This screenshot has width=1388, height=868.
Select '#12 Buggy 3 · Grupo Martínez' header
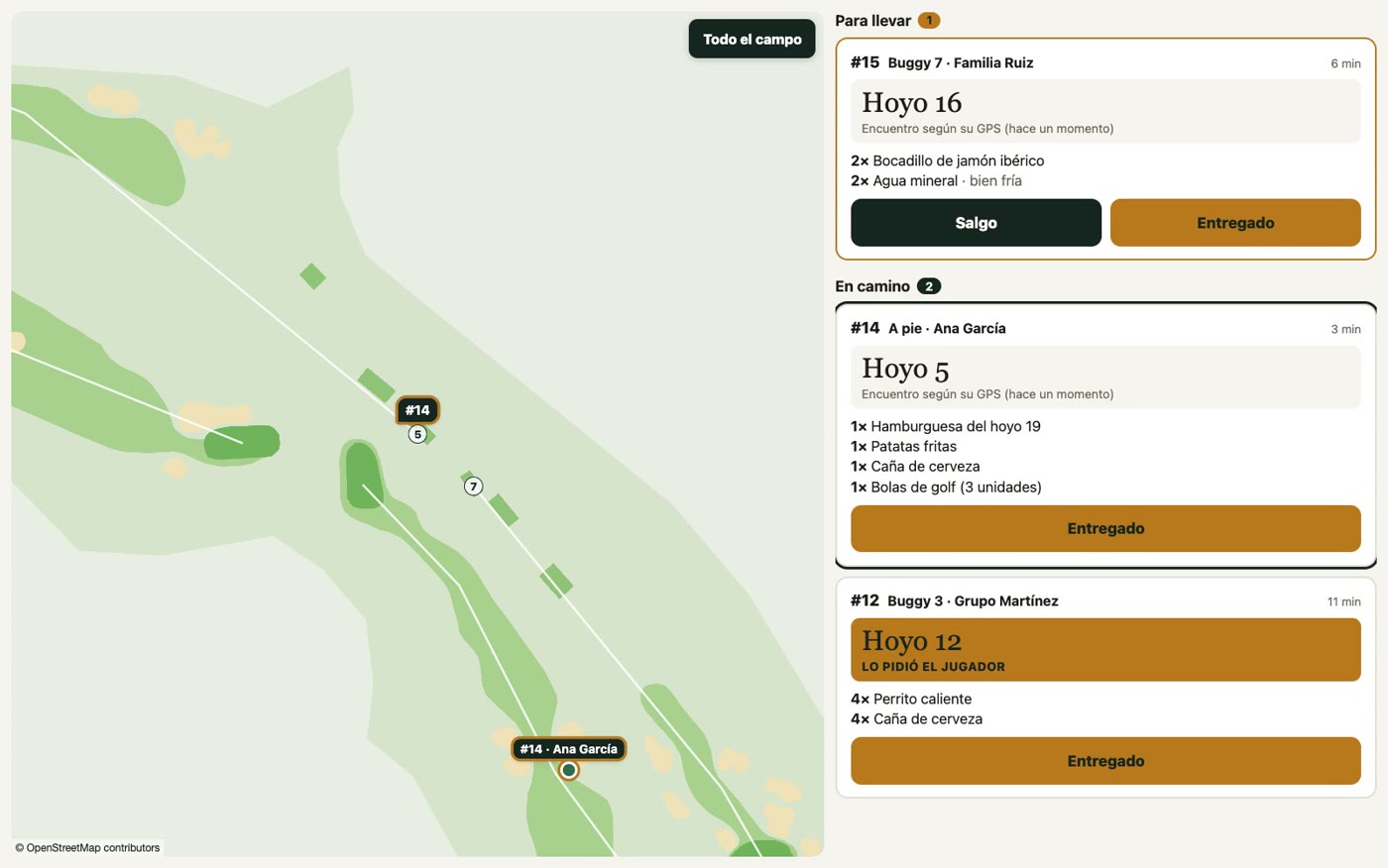(954, 600)
